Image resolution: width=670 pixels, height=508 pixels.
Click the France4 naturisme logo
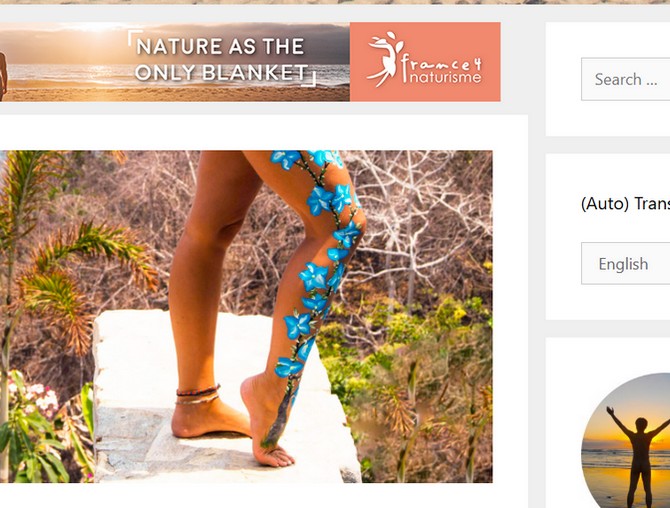[425, 62]
